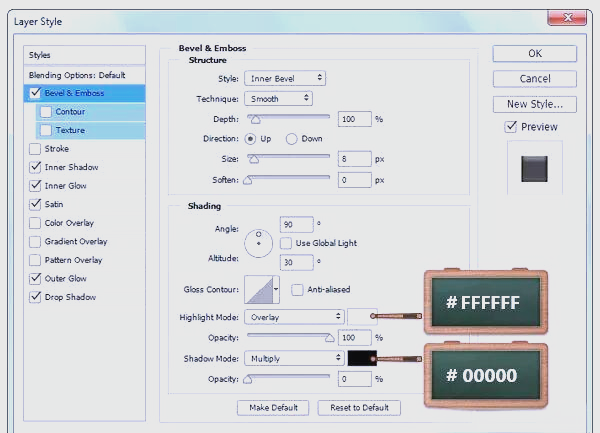This screenshot has height=433, width=600.
Task: Select the Down direction radio button
Action: coord(292,139)
